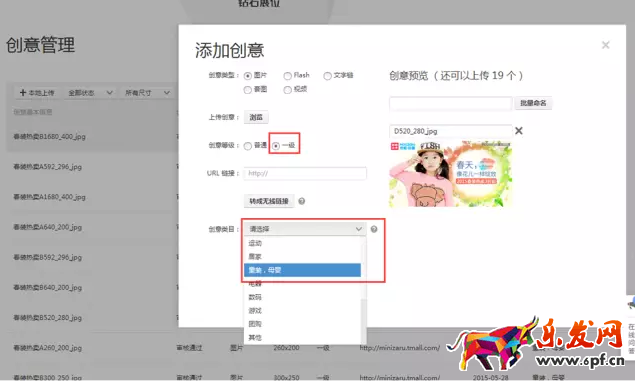
Task: Click the plus 本地上传 upload icon
Action: 23,93
